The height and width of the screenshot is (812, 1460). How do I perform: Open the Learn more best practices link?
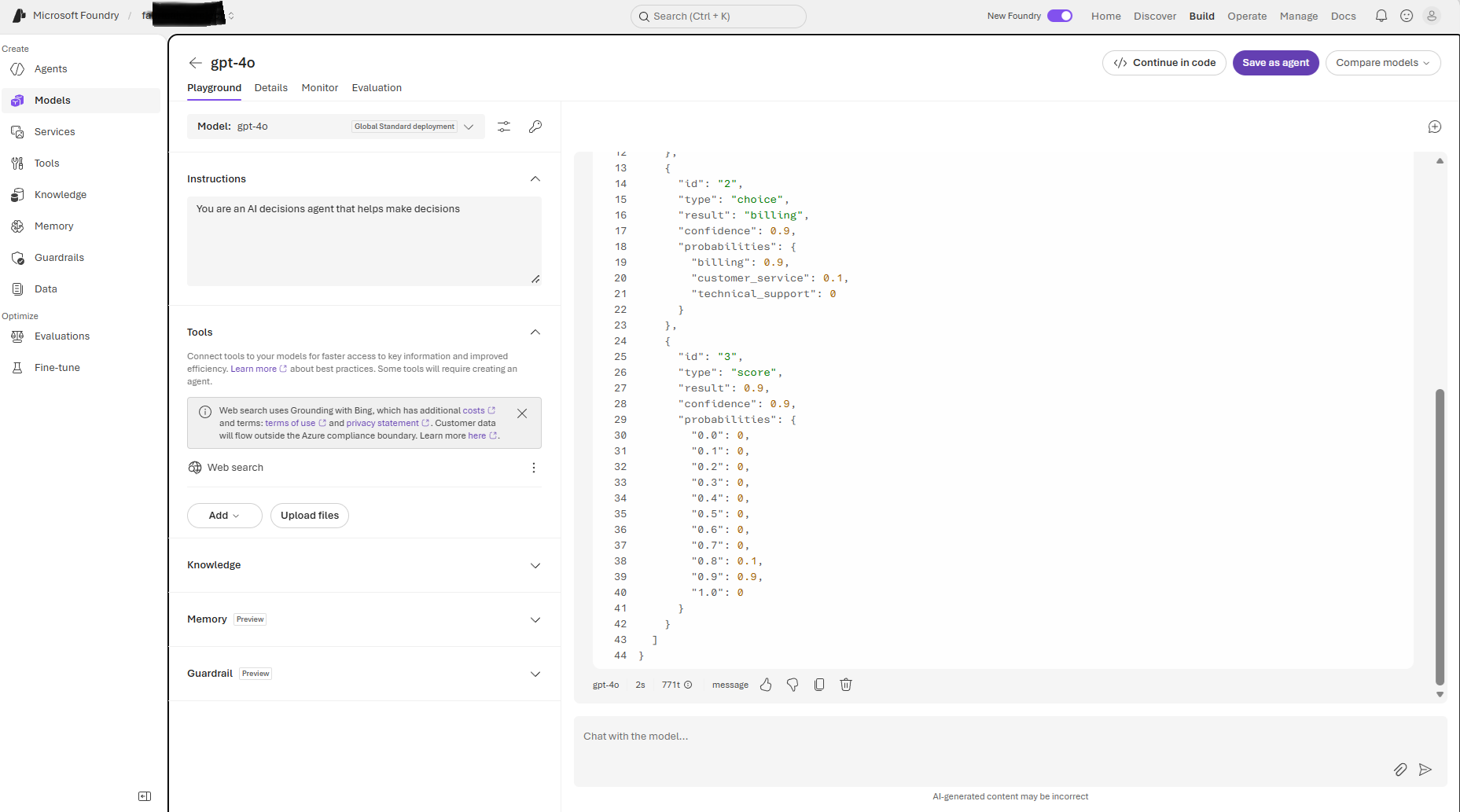258,369
